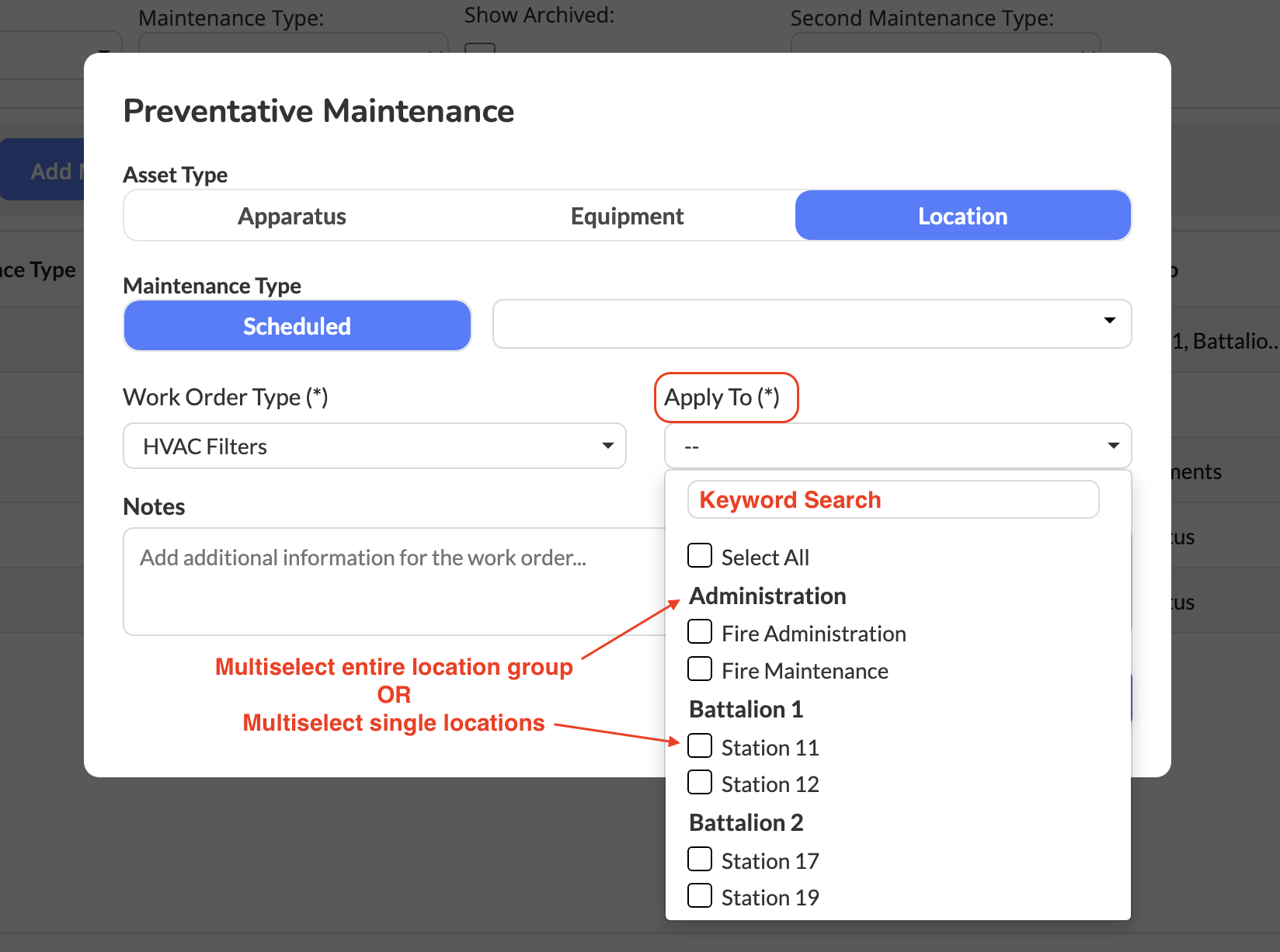1280x952 pixels.
Task: Click the keyword search field in the dropdown
Action: pyautogui.click(x=893, y=499)
